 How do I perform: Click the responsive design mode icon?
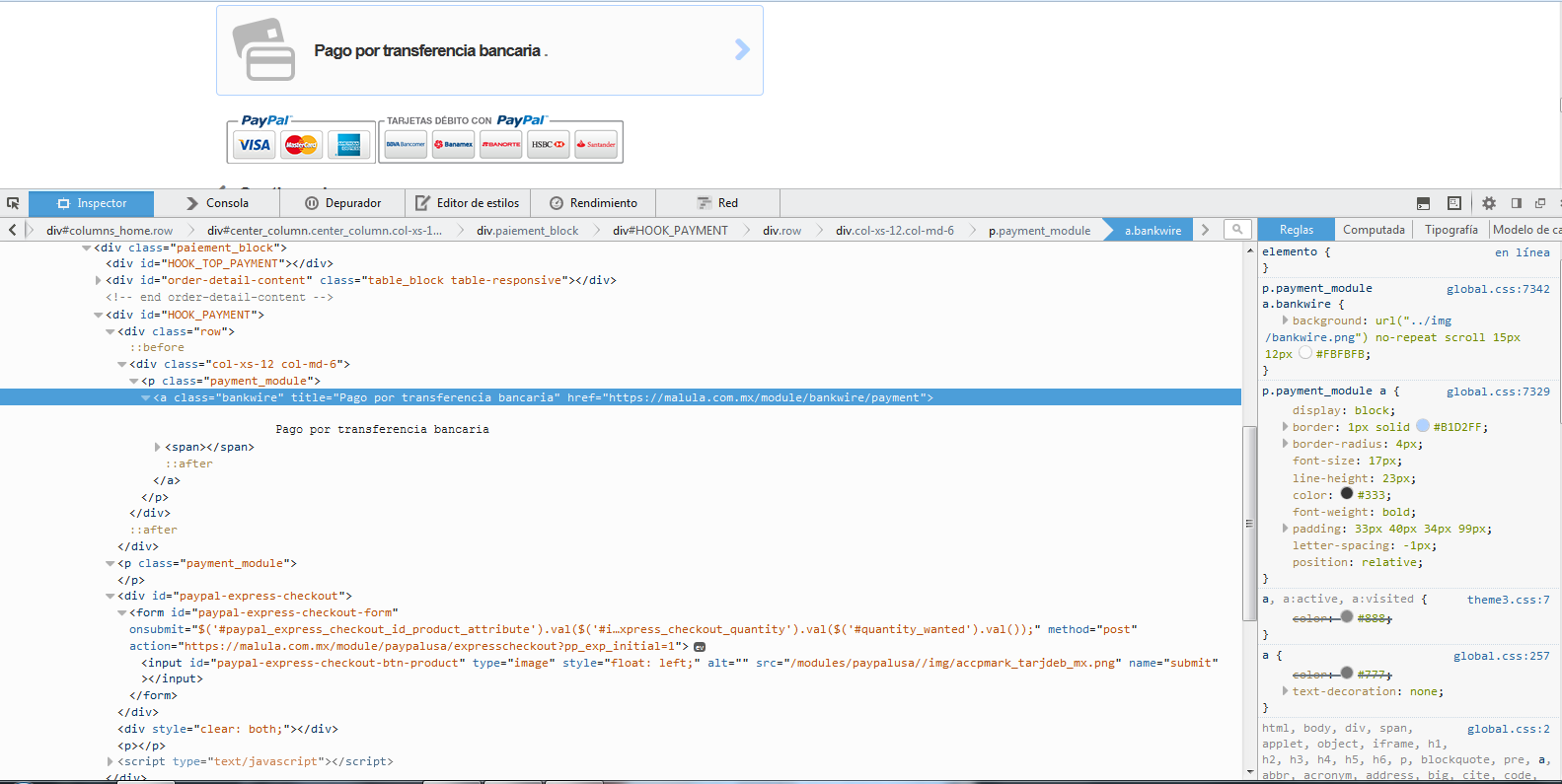1453,203
